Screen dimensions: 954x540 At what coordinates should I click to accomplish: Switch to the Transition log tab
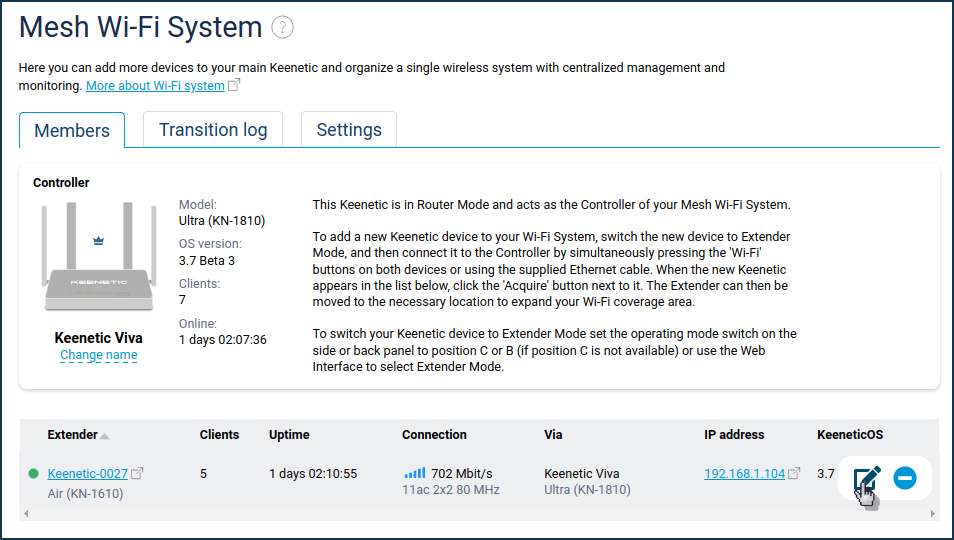coord(213,130)
